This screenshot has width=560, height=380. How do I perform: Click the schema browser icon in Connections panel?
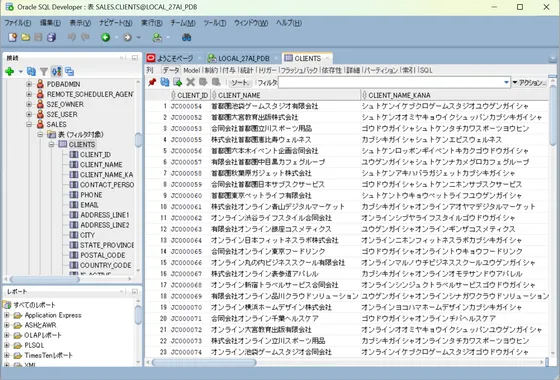pos(56,71)
